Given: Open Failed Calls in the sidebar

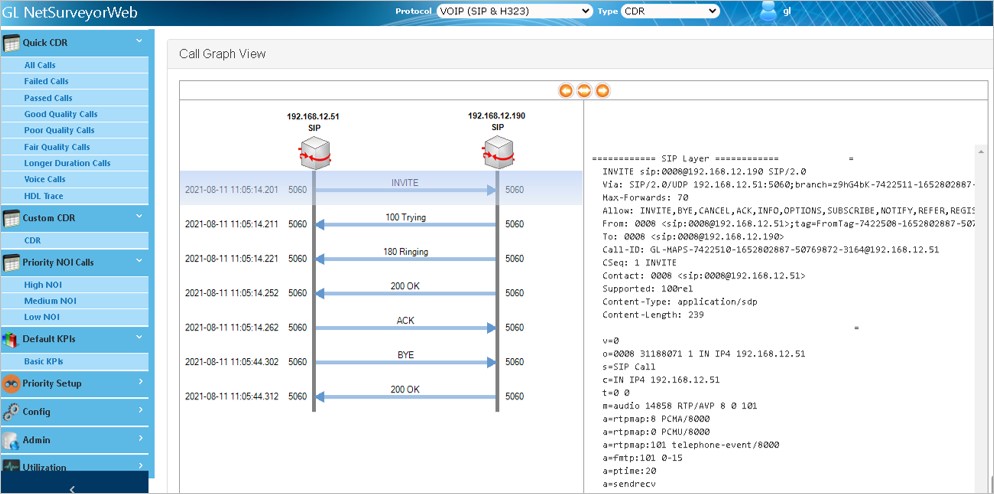Looking at the screenshot, I should 75,81.
